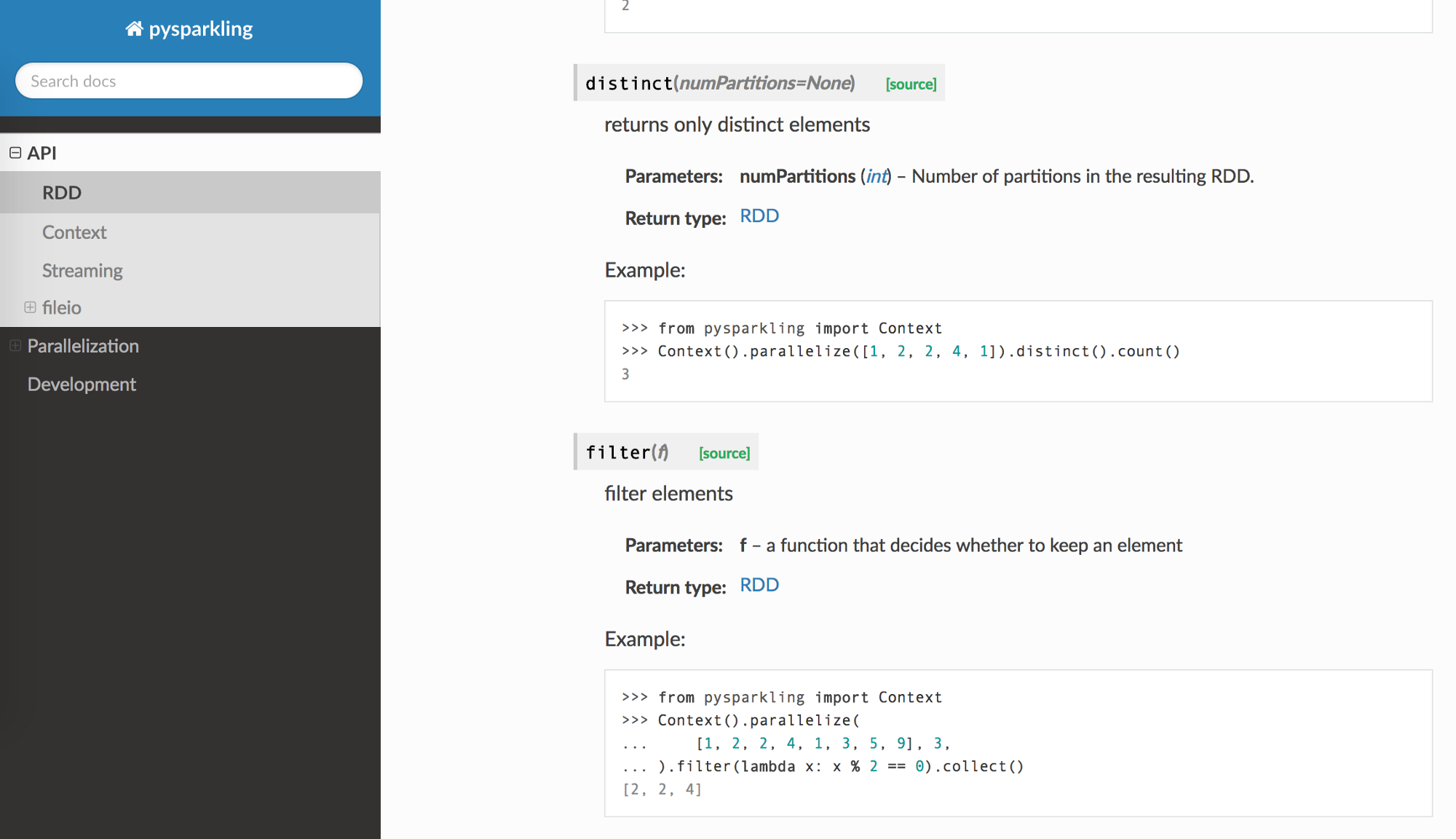1456x839 pixels.
Task: Click the RDD return type link for filter
Action: [759, 585]
